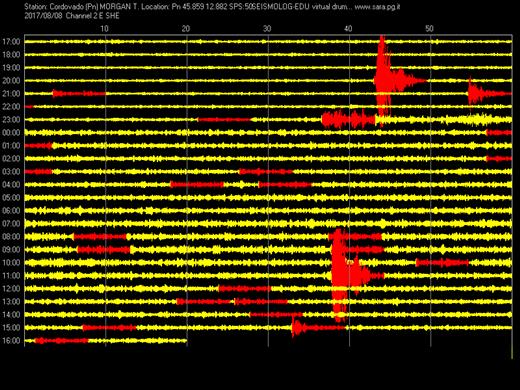Click the red segment near minute 31 on 14:00 trace

tap(276, 315)
